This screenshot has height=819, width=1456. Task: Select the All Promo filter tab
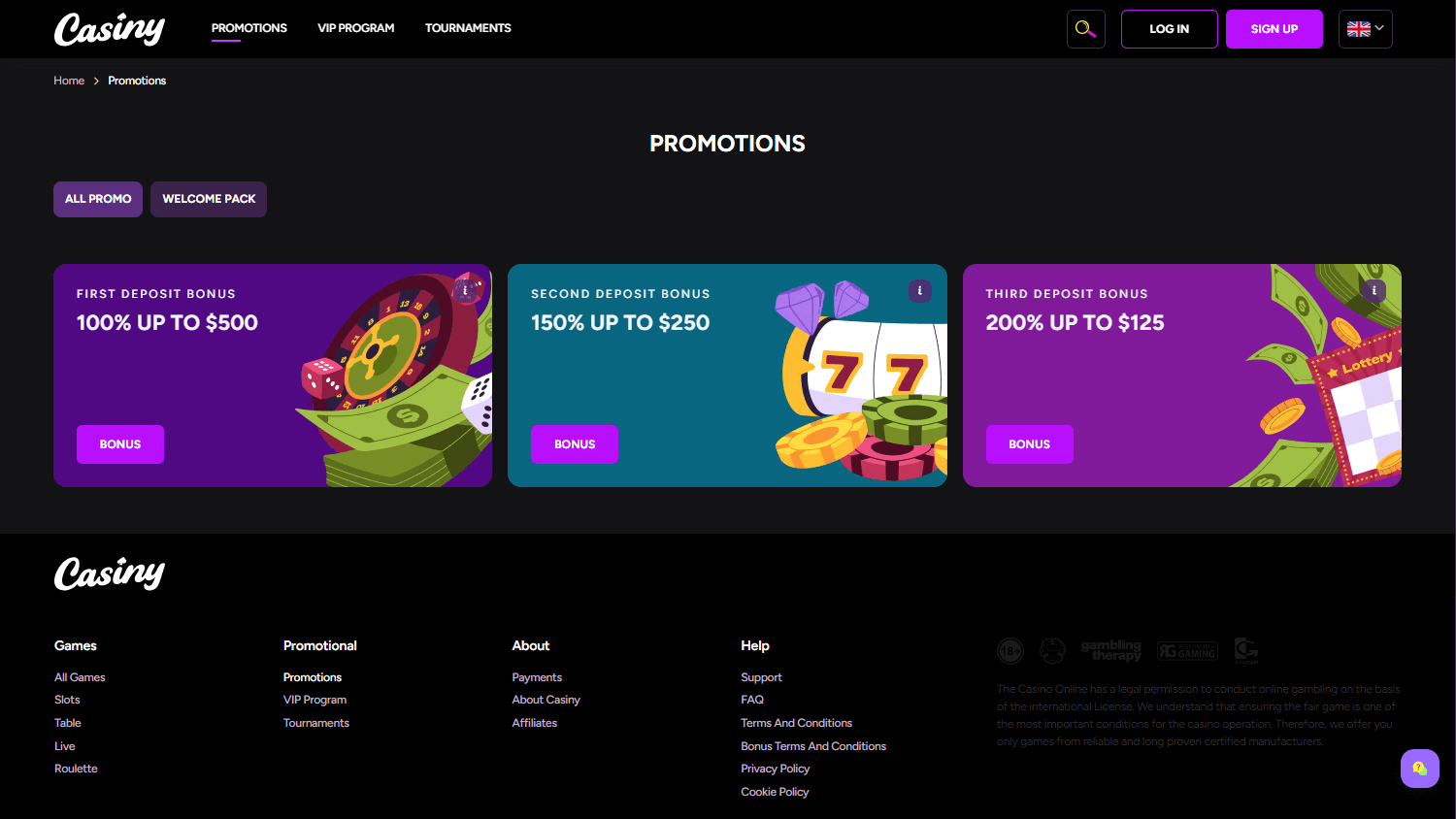click(98, 199)
